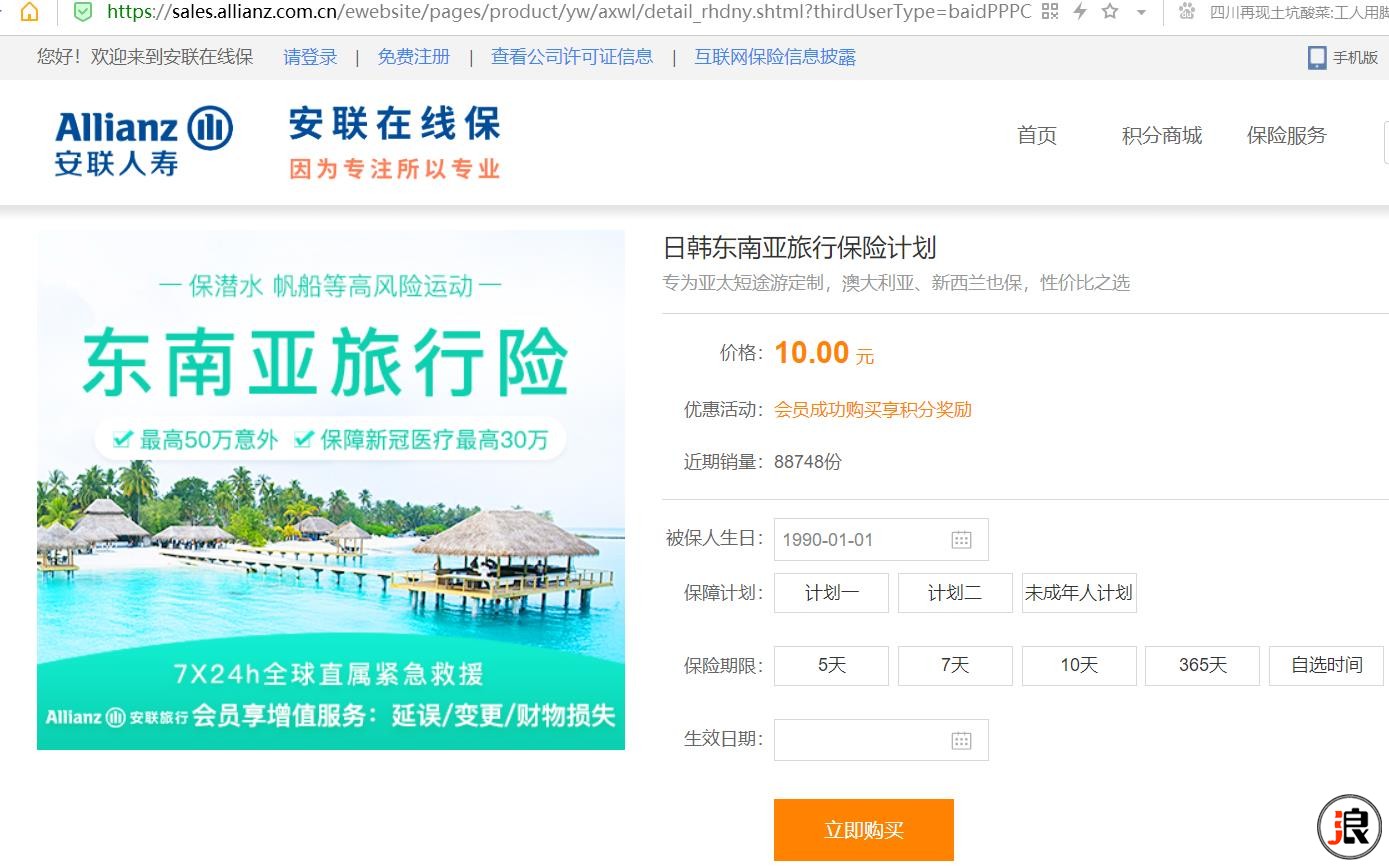Click the 手机版 label
Screen dimensions: 1389x867
tap(1355, 58)
